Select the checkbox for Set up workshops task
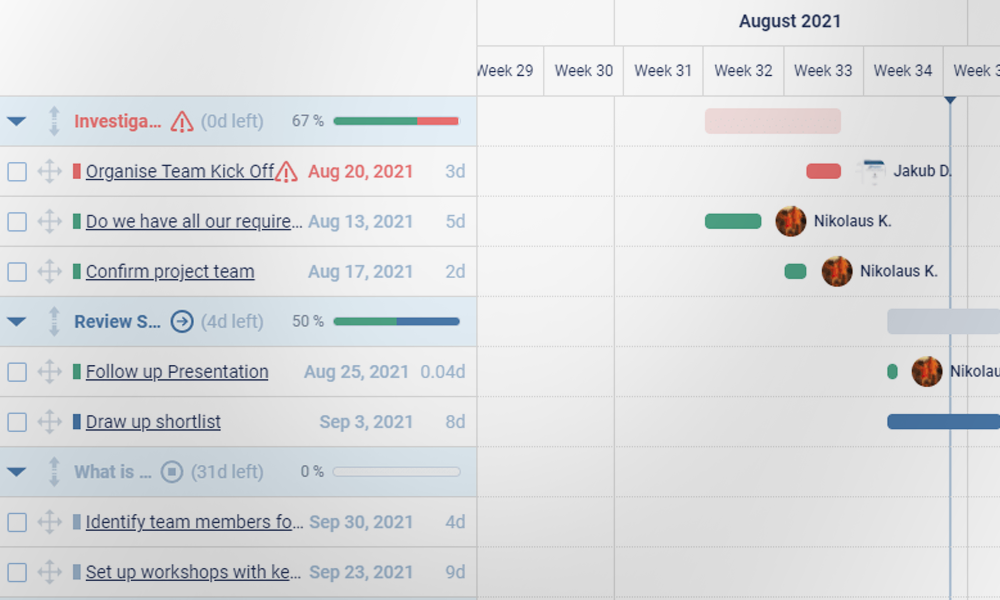Screen dimensions: 1000x600 (17, 572)
